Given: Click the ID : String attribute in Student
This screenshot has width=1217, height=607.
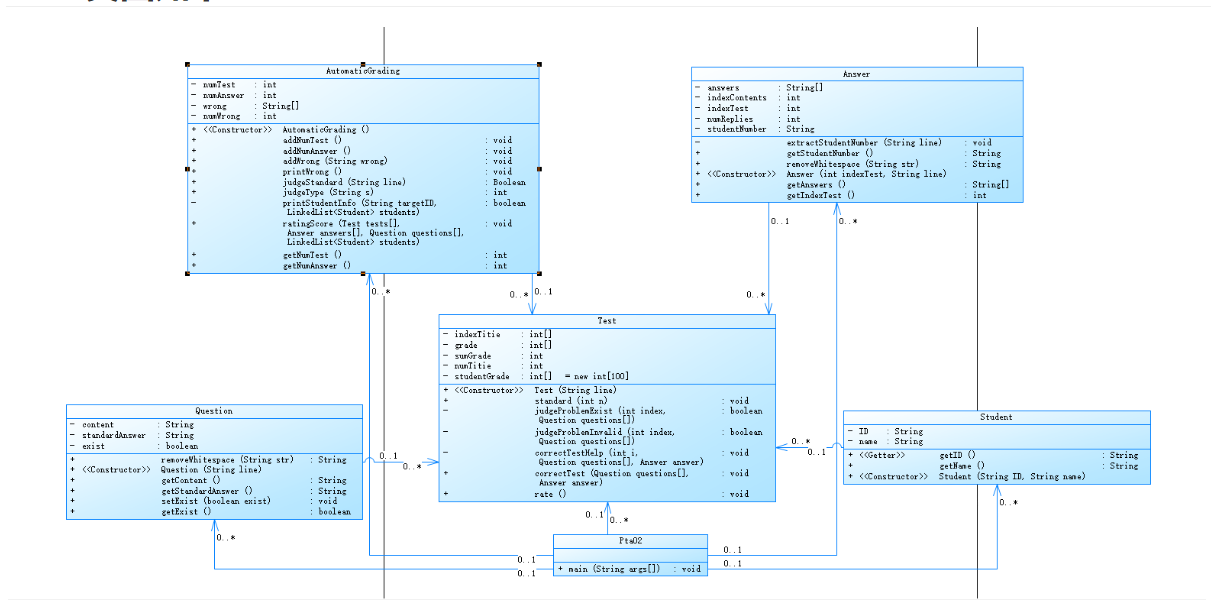Looking at the screenshot, I should click(885, 431).
